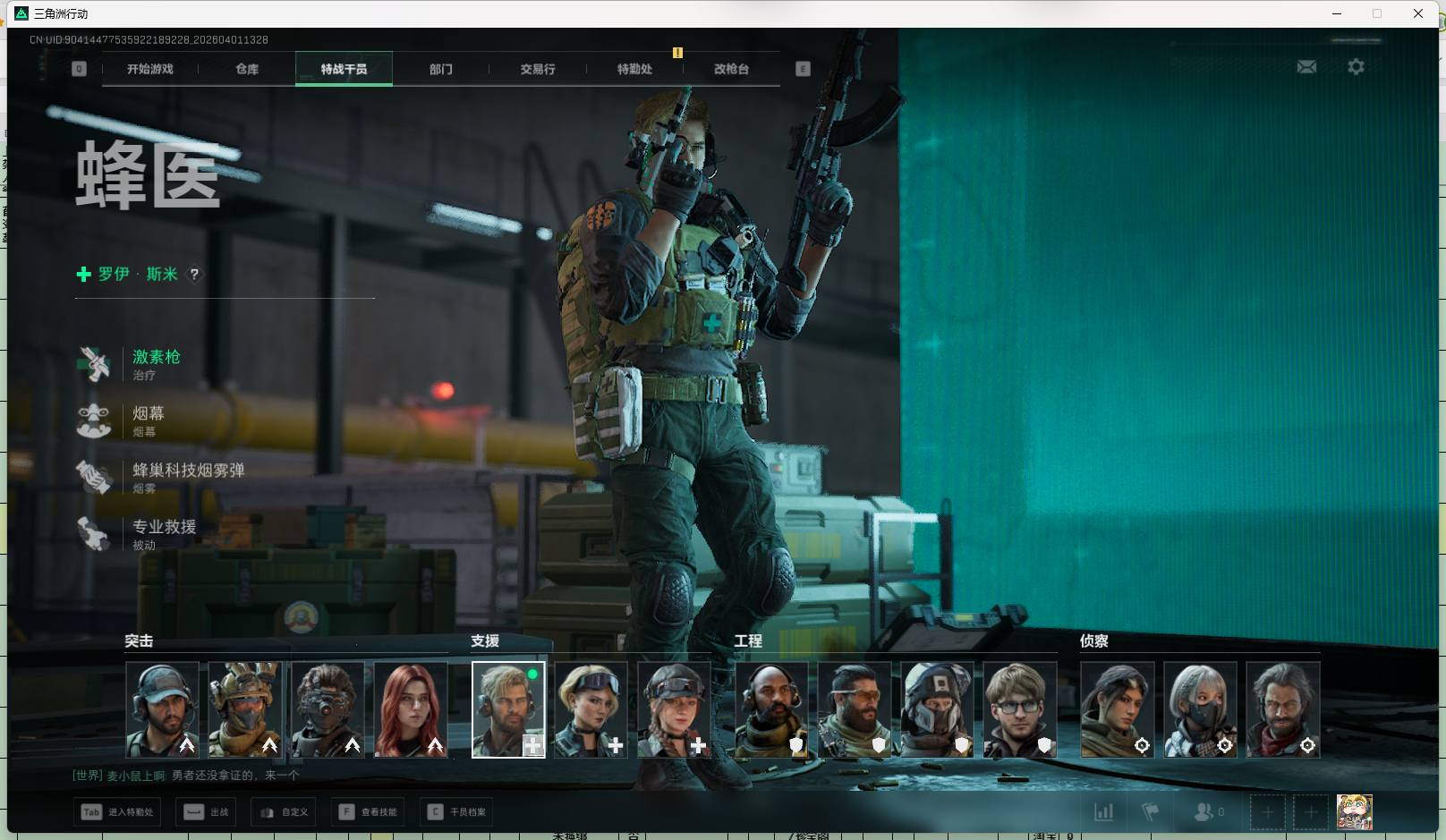Click the 支援 class label
This screenshot has height=840, width=1446.
click(485, 641)
